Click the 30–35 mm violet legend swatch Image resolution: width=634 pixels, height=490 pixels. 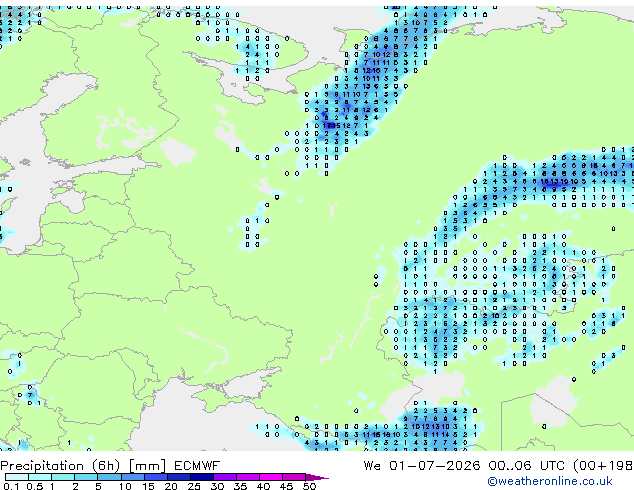pos(225,477)
